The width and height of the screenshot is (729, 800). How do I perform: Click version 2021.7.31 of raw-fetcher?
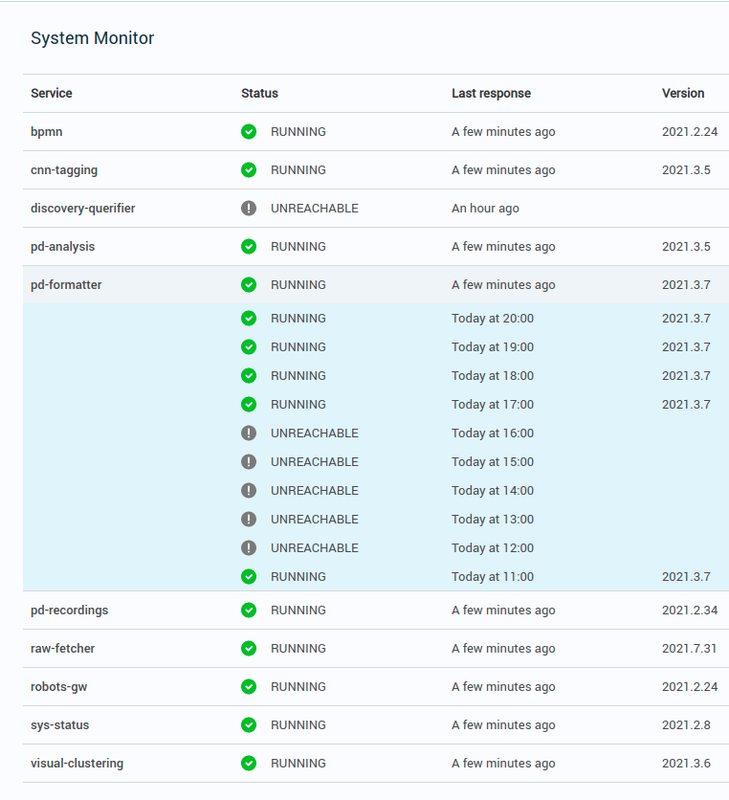click(x=689, y=648)
